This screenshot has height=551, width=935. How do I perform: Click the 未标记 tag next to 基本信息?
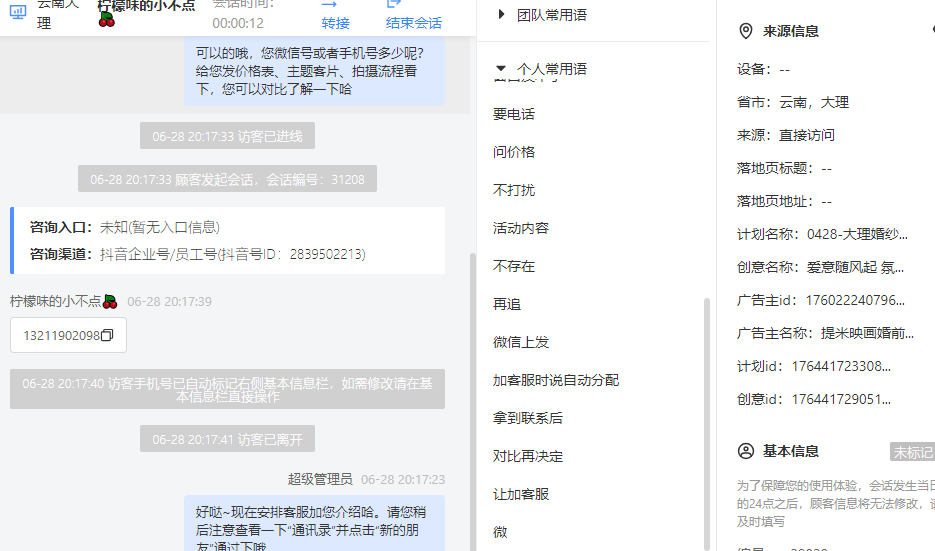[x=912, y=452]
